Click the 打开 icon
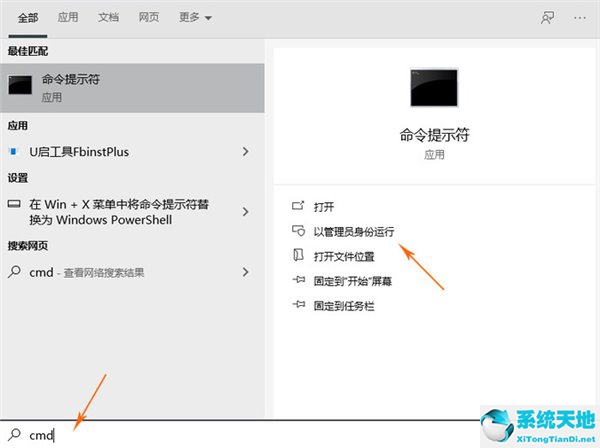Screen dimensions: 600x448 coord(298,206)
